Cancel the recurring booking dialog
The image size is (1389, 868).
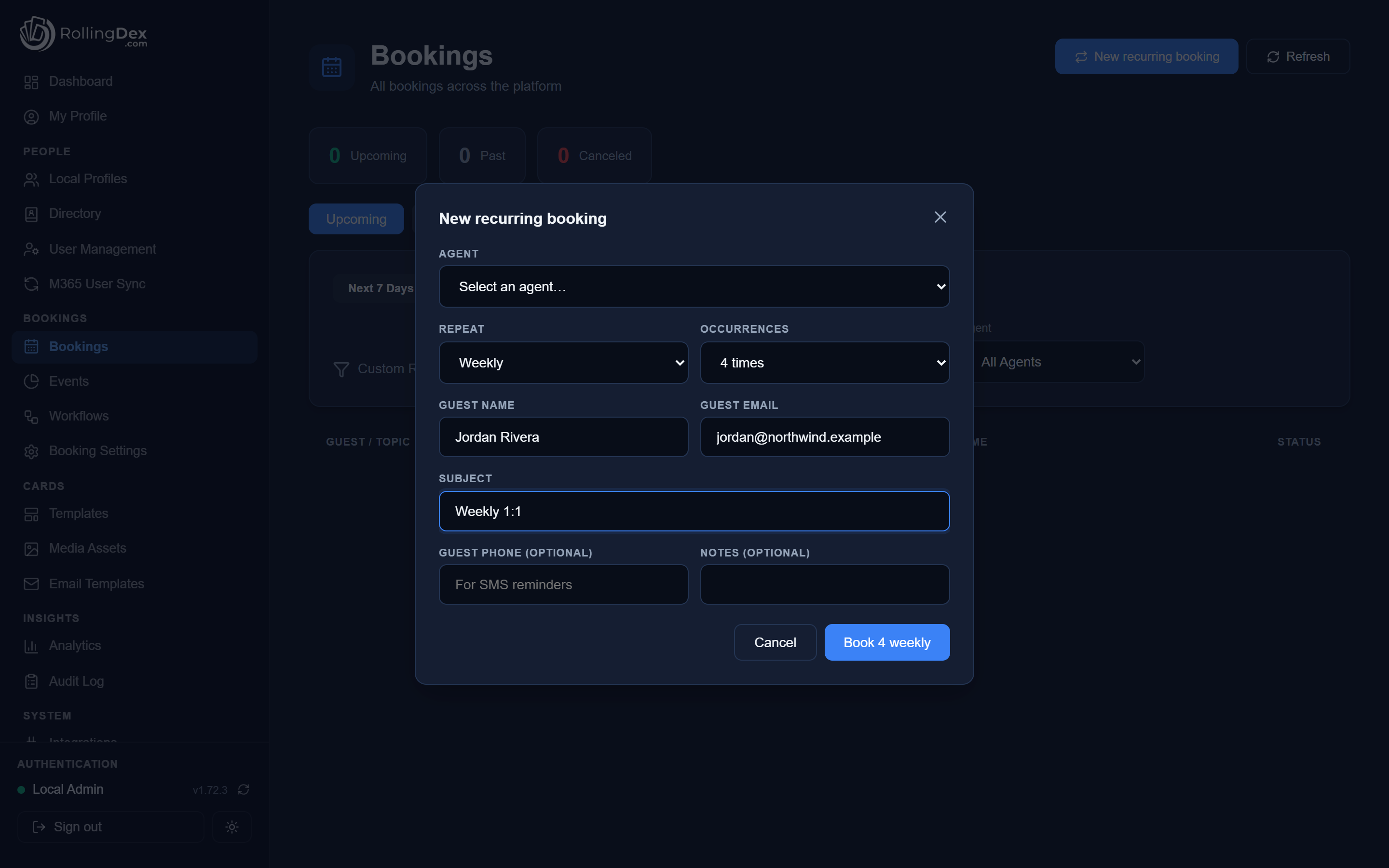coord(775,642)
